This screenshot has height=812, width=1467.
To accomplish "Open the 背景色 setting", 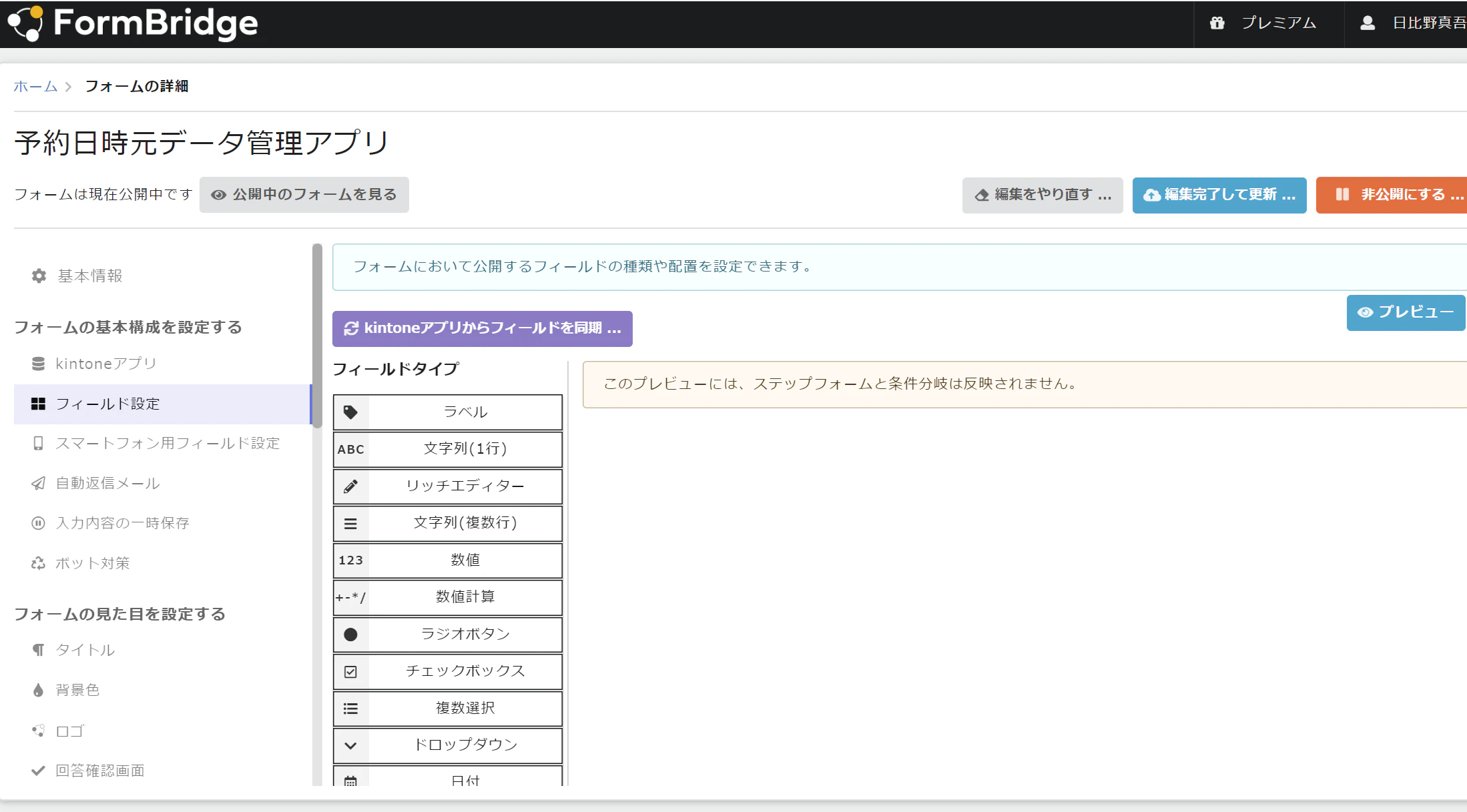I will pyautogui.click(x=77, y=691).
